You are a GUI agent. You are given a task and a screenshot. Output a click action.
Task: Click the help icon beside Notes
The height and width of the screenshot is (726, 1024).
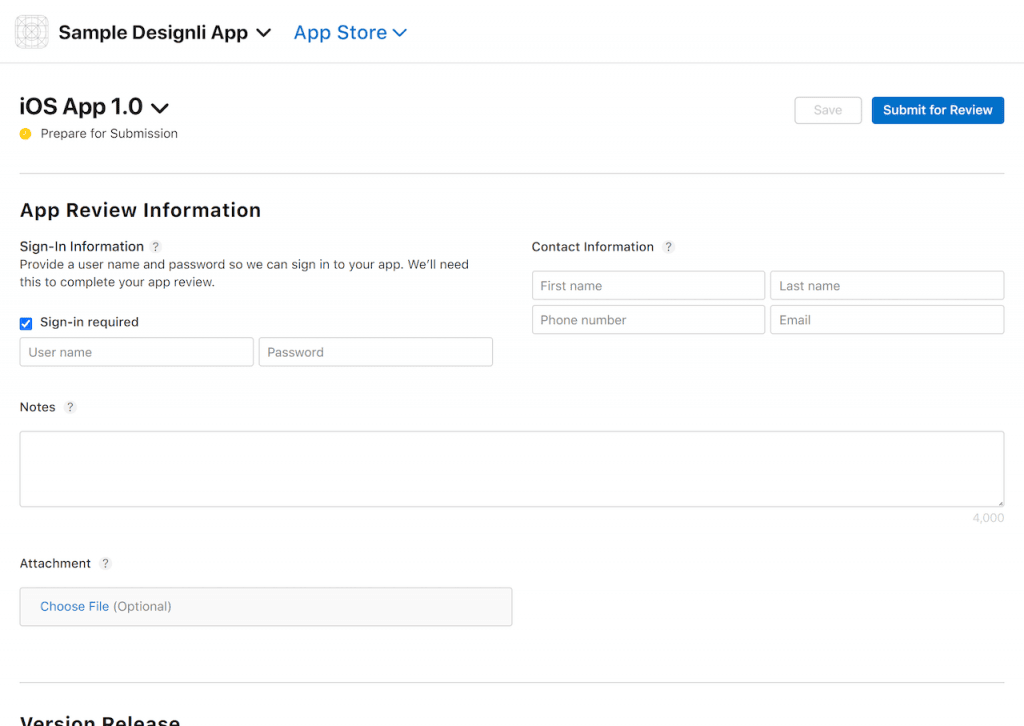click(x=70, y=407)
